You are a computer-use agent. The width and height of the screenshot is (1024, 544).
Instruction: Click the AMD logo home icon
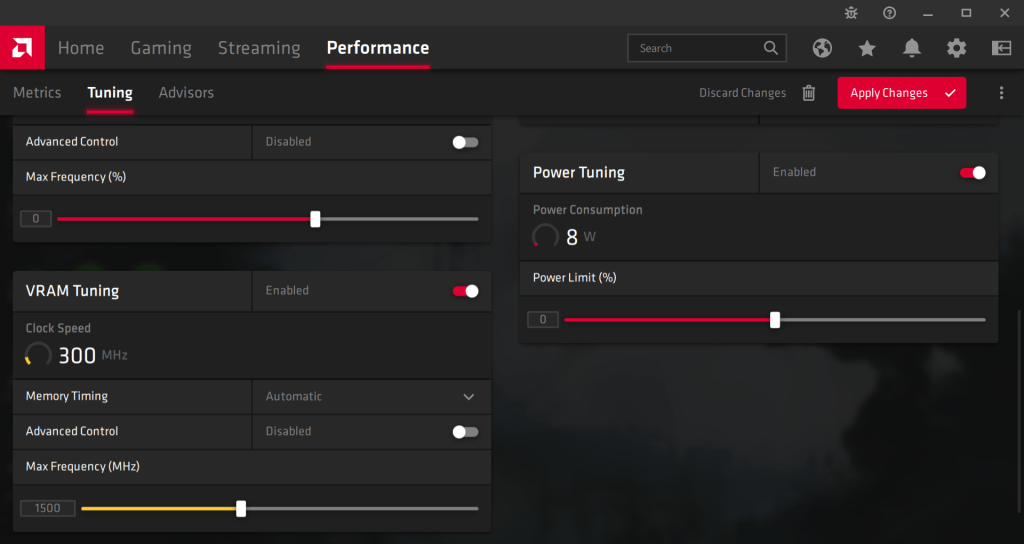point(21,47)
